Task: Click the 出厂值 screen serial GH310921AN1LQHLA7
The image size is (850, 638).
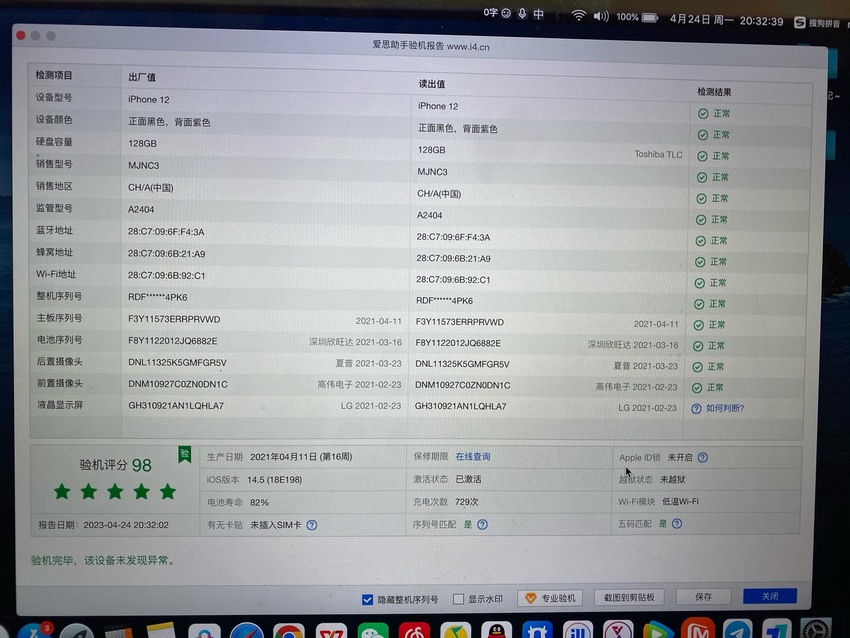Action: tap(176, 405)
